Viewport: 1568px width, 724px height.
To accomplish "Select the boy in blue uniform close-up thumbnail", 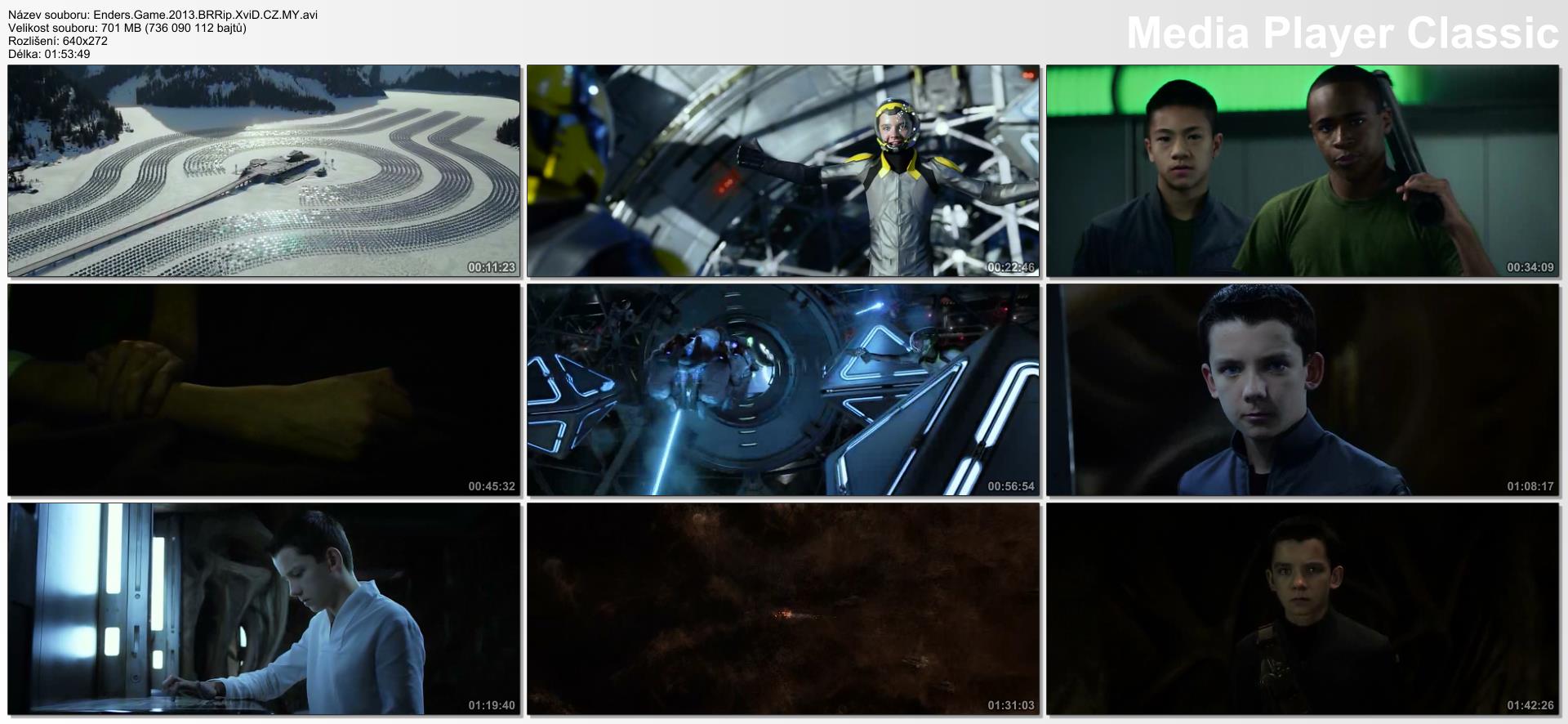I will click(x=1303, y=390).
